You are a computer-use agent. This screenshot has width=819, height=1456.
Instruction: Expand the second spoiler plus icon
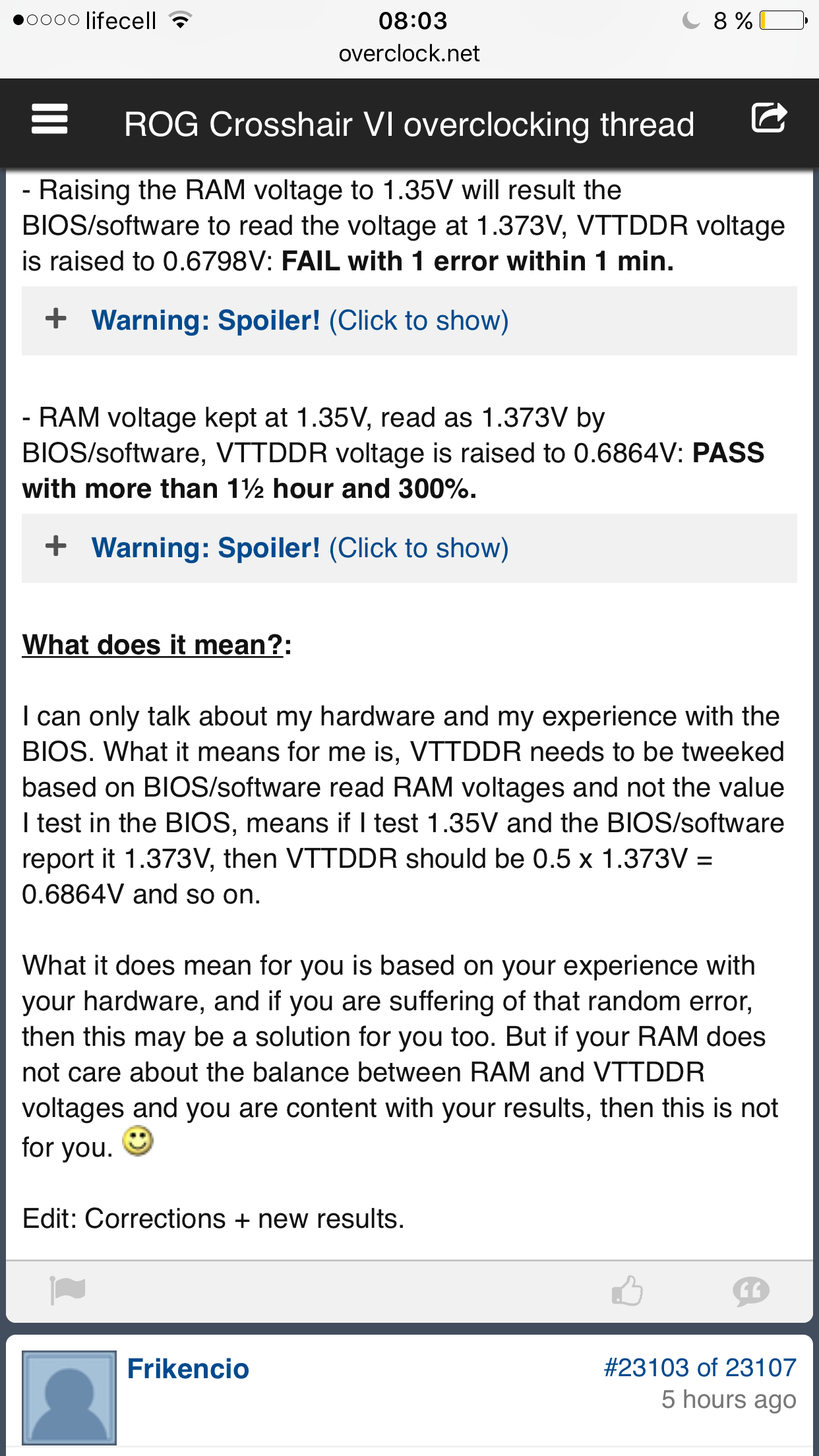pyautogui.click(x=56, y=547)
